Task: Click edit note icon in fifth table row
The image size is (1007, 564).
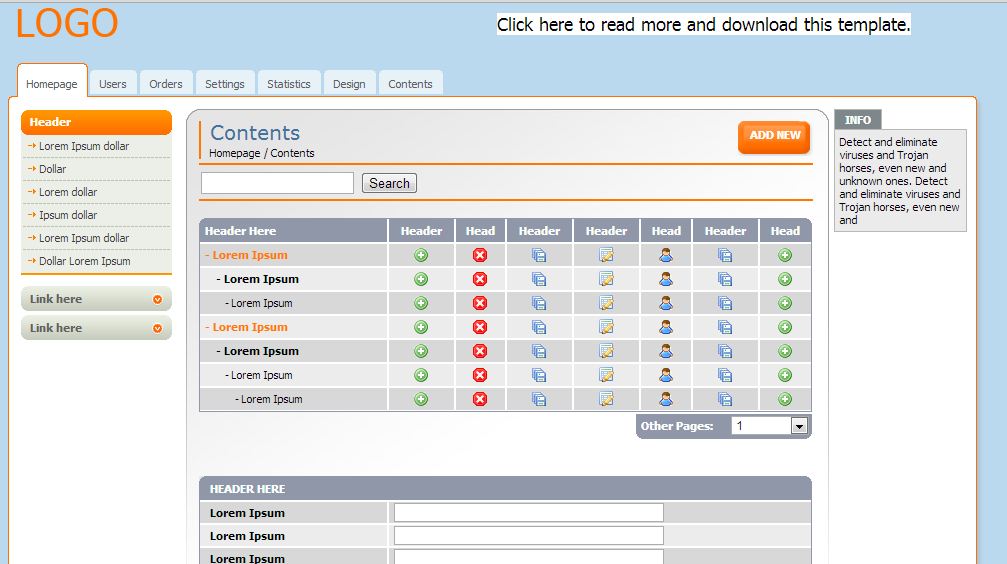Action: [x=606, y=351]
